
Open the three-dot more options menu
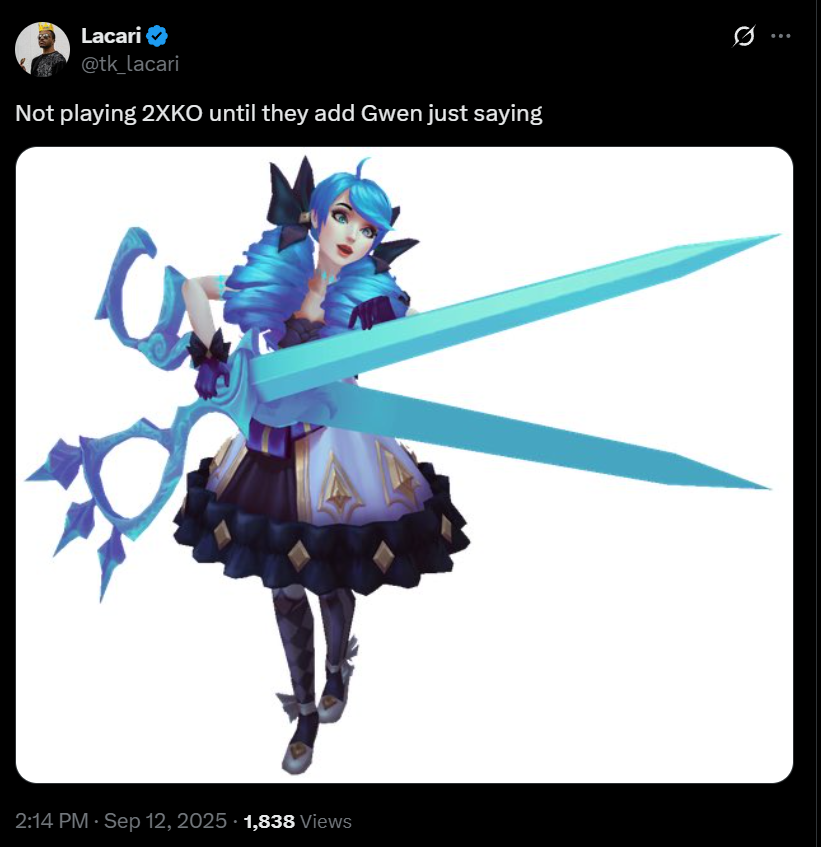(x=780, y=36)
